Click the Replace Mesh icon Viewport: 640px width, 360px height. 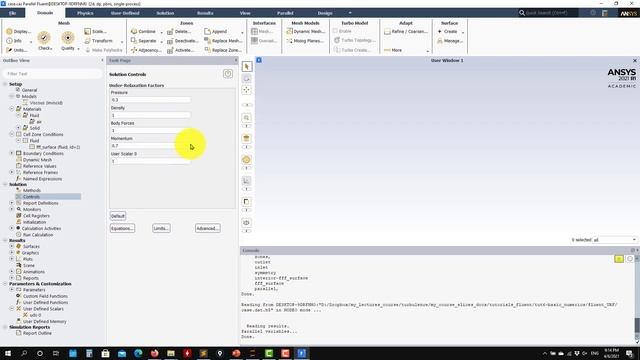[x=207, y=41]
